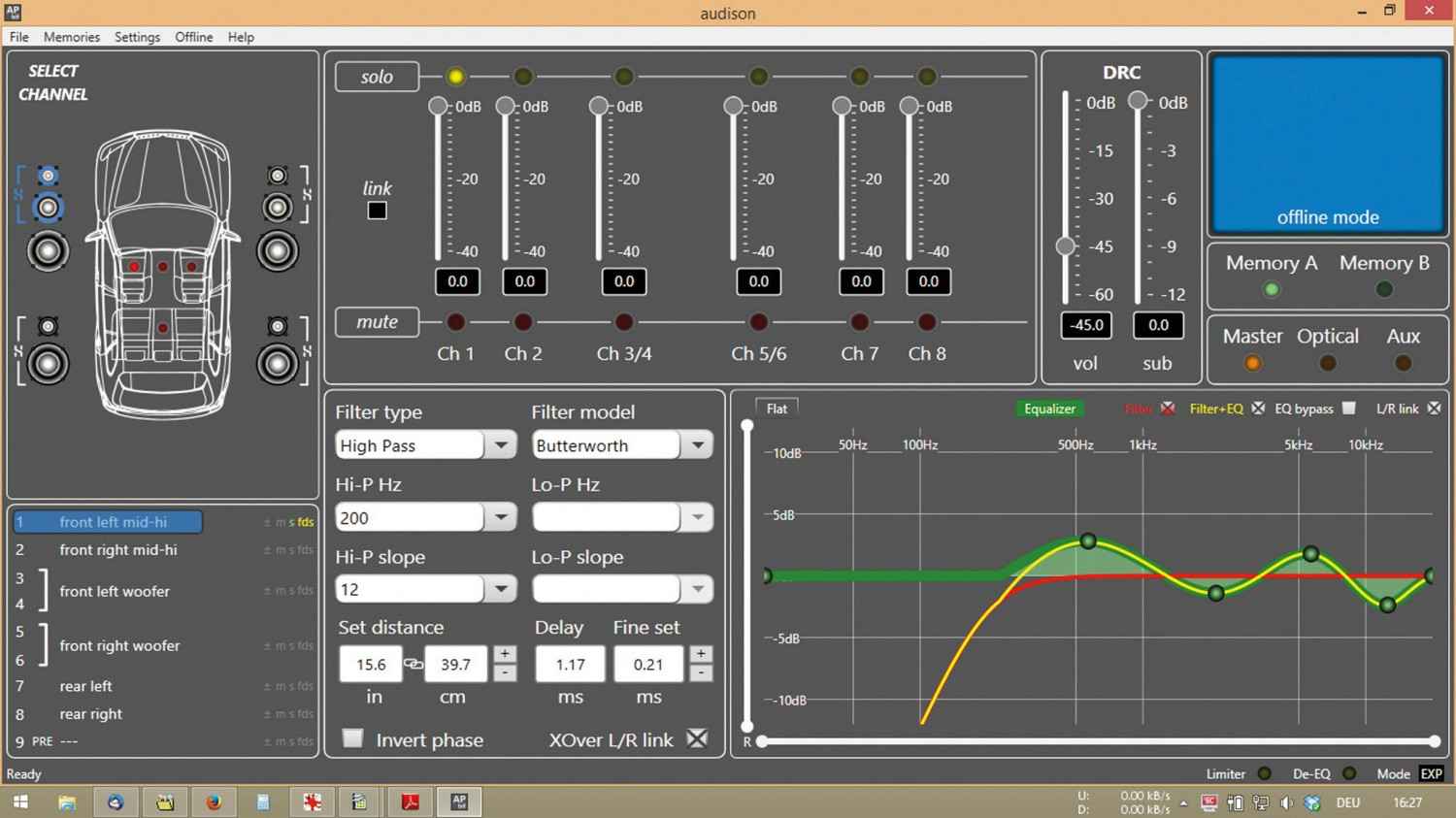Open File Explorer from the taskbar
1456x818 pixels.
coord(66,802)
